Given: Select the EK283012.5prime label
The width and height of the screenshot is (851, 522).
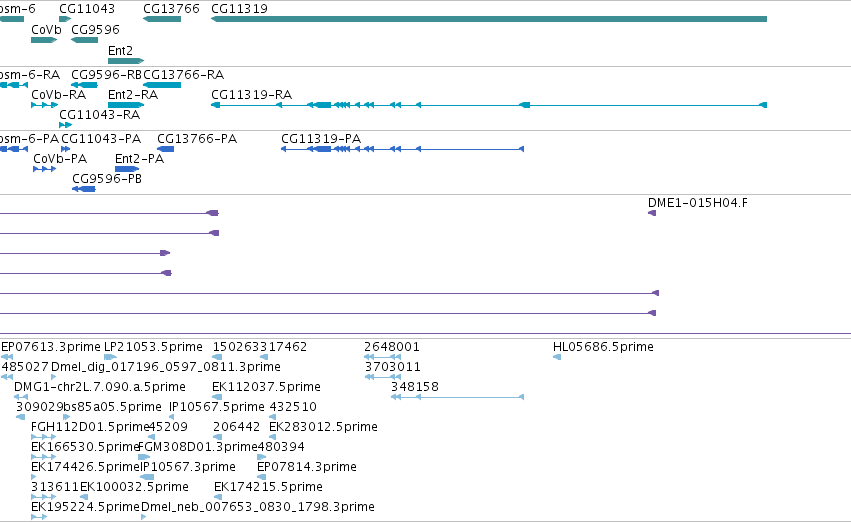Looking at the screenshot, I should point(323,427).
